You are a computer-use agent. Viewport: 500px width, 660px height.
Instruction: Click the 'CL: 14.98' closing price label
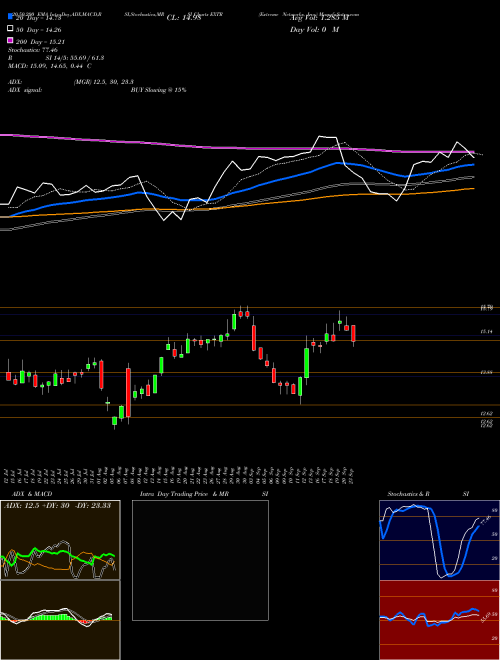[x=184, y=18]
